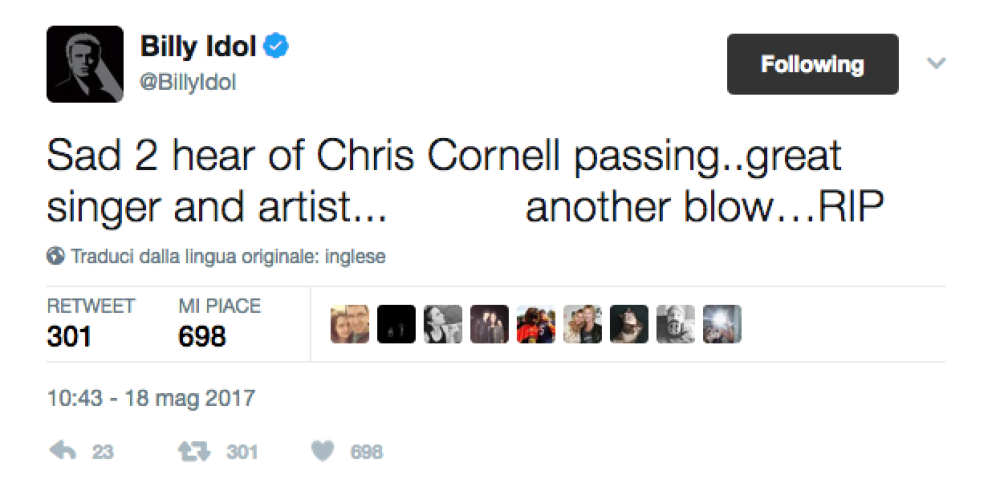
Task: Click the tweet text about Chris Cornell
Action: 444,181
